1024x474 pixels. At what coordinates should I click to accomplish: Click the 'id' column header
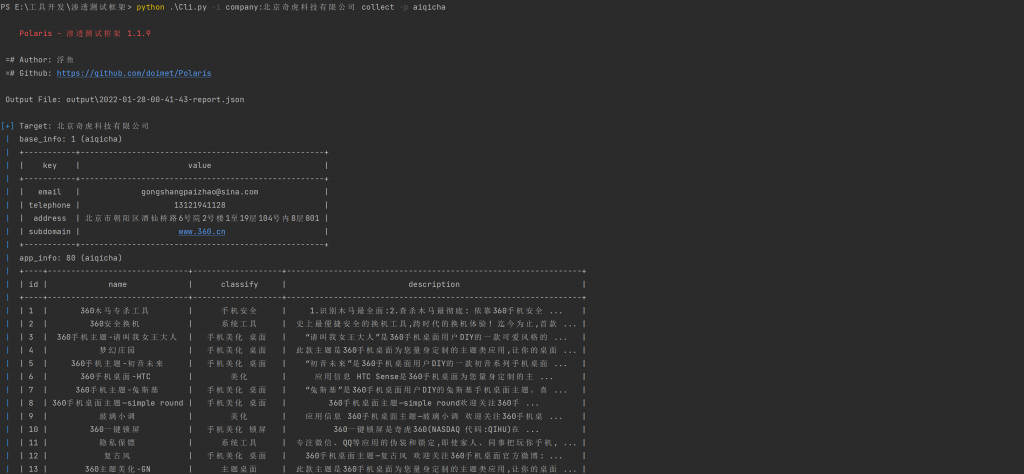[x=33, y=284]
